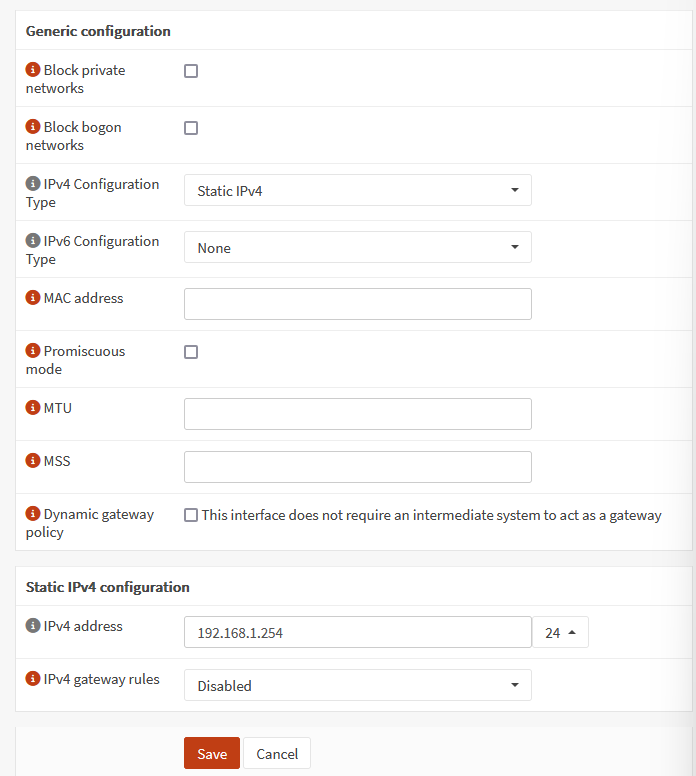Click info icon beside IPv4 gateway rules
Viewport: 696px width, 776px height.
[x=33, y=680]
